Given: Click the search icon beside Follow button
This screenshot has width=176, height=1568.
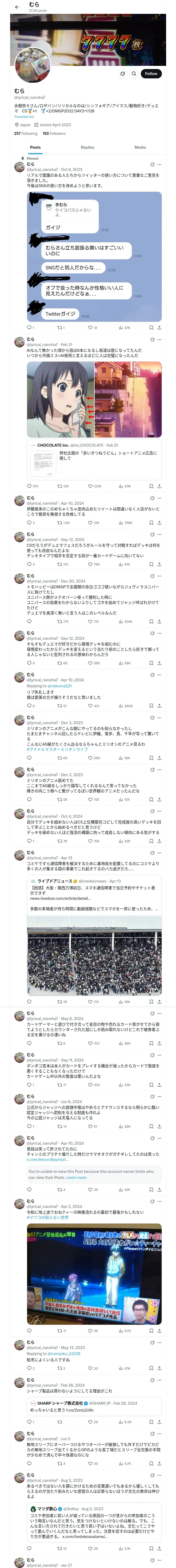Looking at the screenshot, I should point(133,74).
